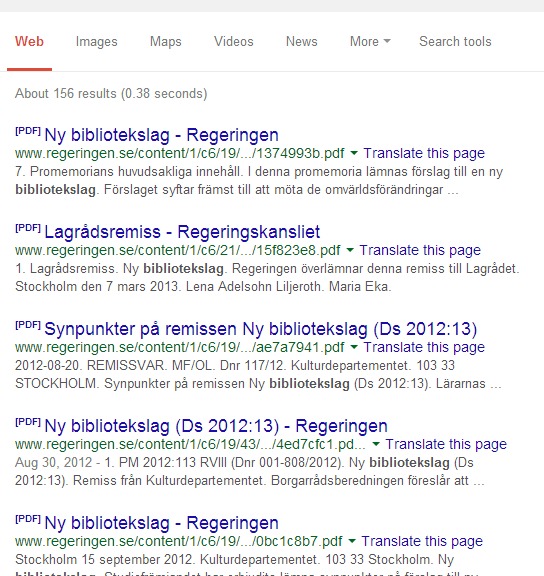Open first Ny bibliotekslag - Regeringen result
544x576 pixels.
[x=161, y=135]
